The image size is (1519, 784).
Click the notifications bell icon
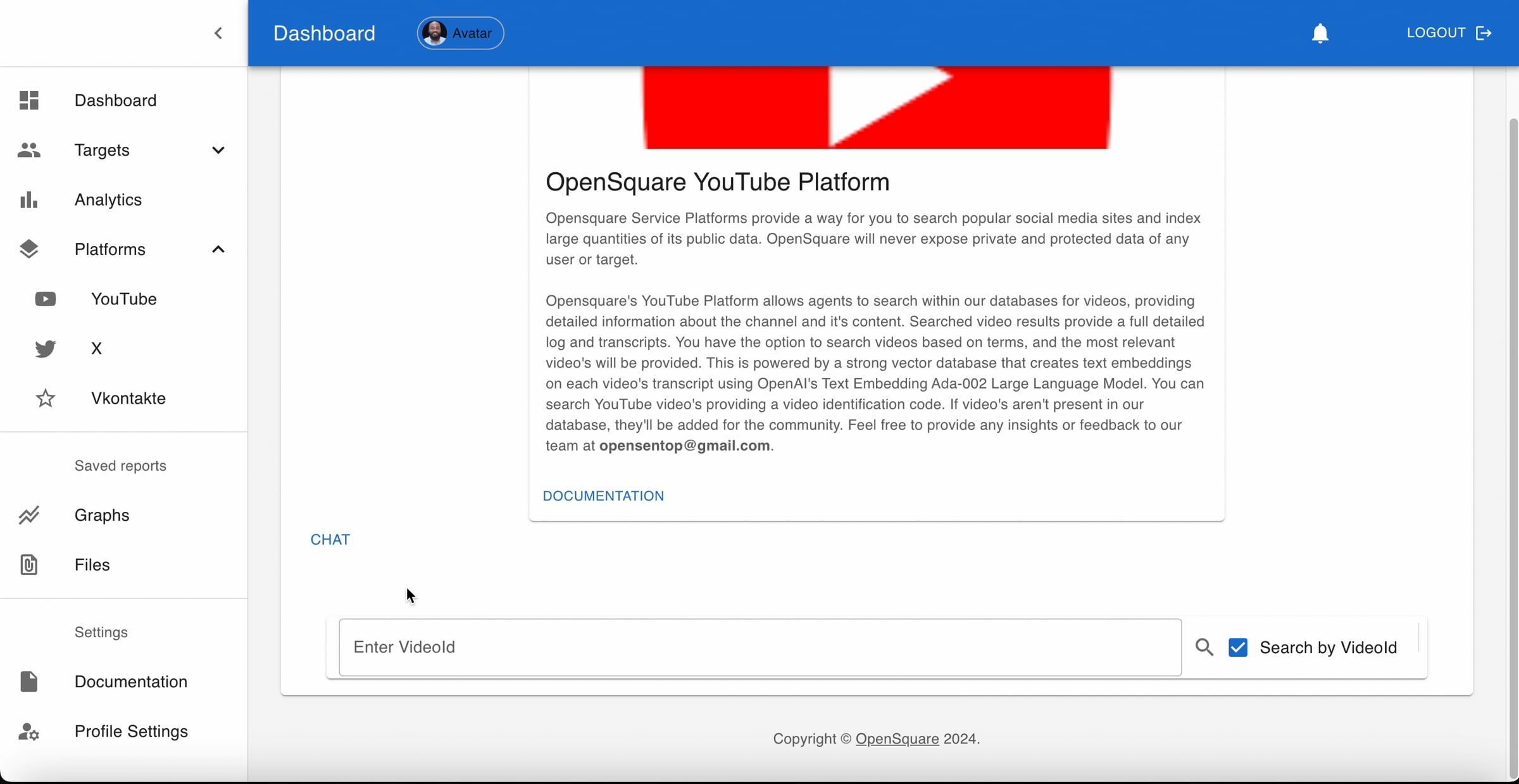(x=1320, y=33)
